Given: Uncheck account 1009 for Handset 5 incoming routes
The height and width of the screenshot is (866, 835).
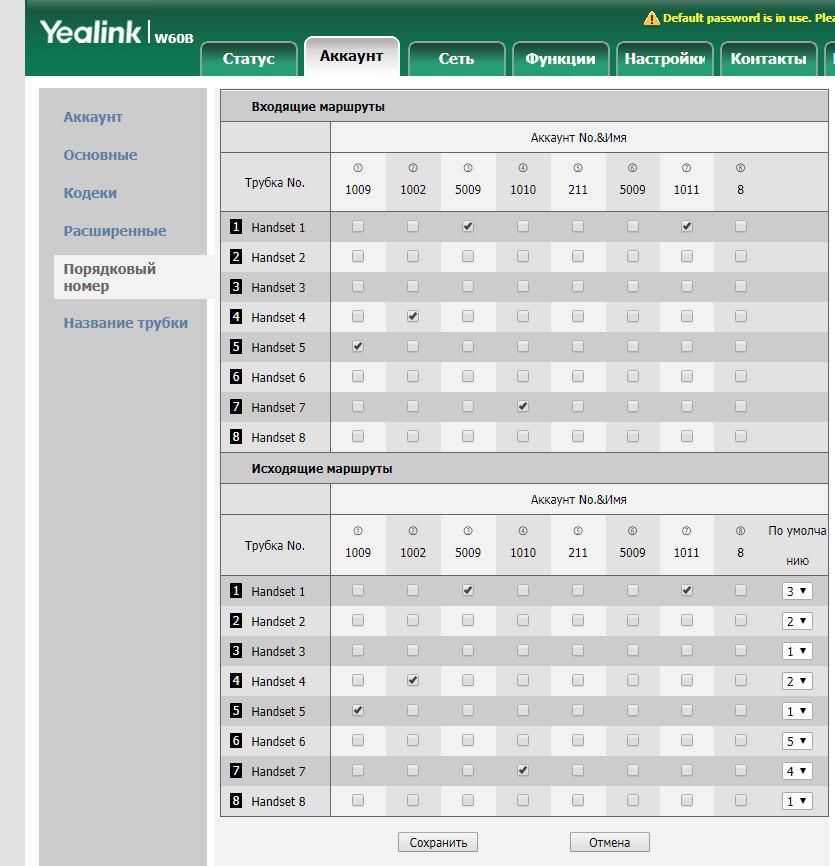Looking at the screenshot, I should [x=358, y=346].
